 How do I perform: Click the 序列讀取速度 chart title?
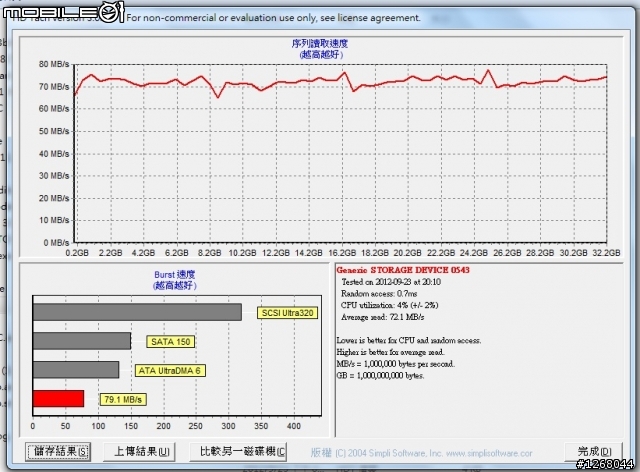(320, 44)
